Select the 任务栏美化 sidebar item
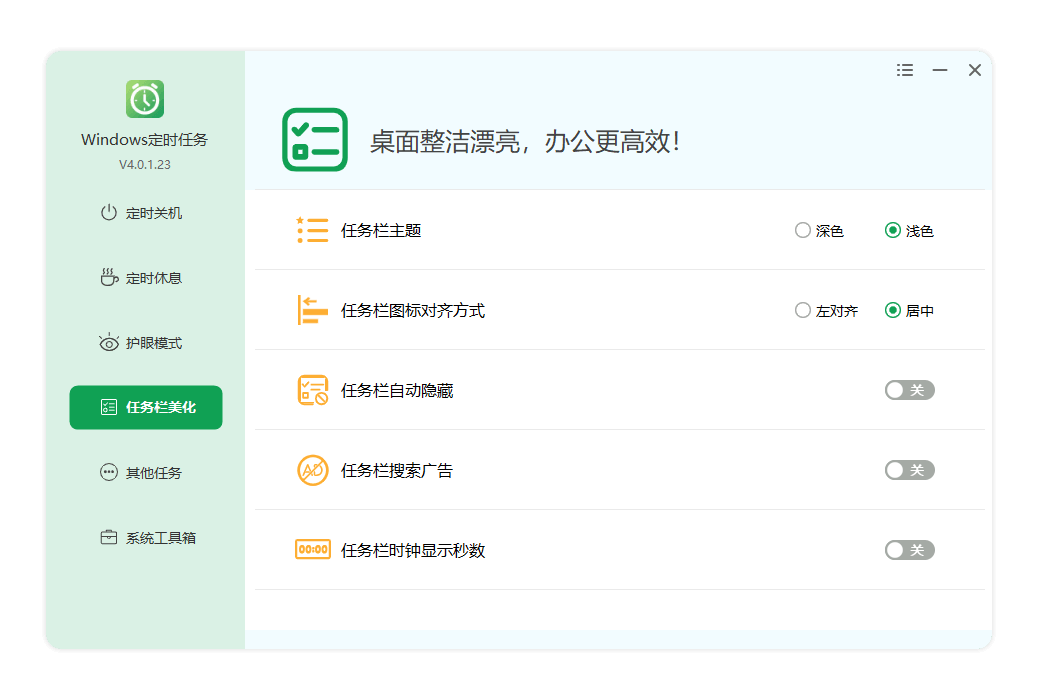The width and height of the screenshot is (1040, 700). tap(146, 407)
